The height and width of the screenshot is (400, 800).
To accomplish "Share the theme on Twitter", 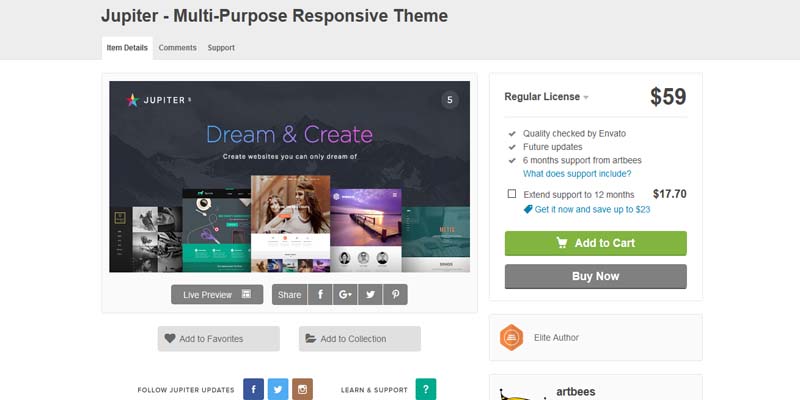I will (370, 294).
